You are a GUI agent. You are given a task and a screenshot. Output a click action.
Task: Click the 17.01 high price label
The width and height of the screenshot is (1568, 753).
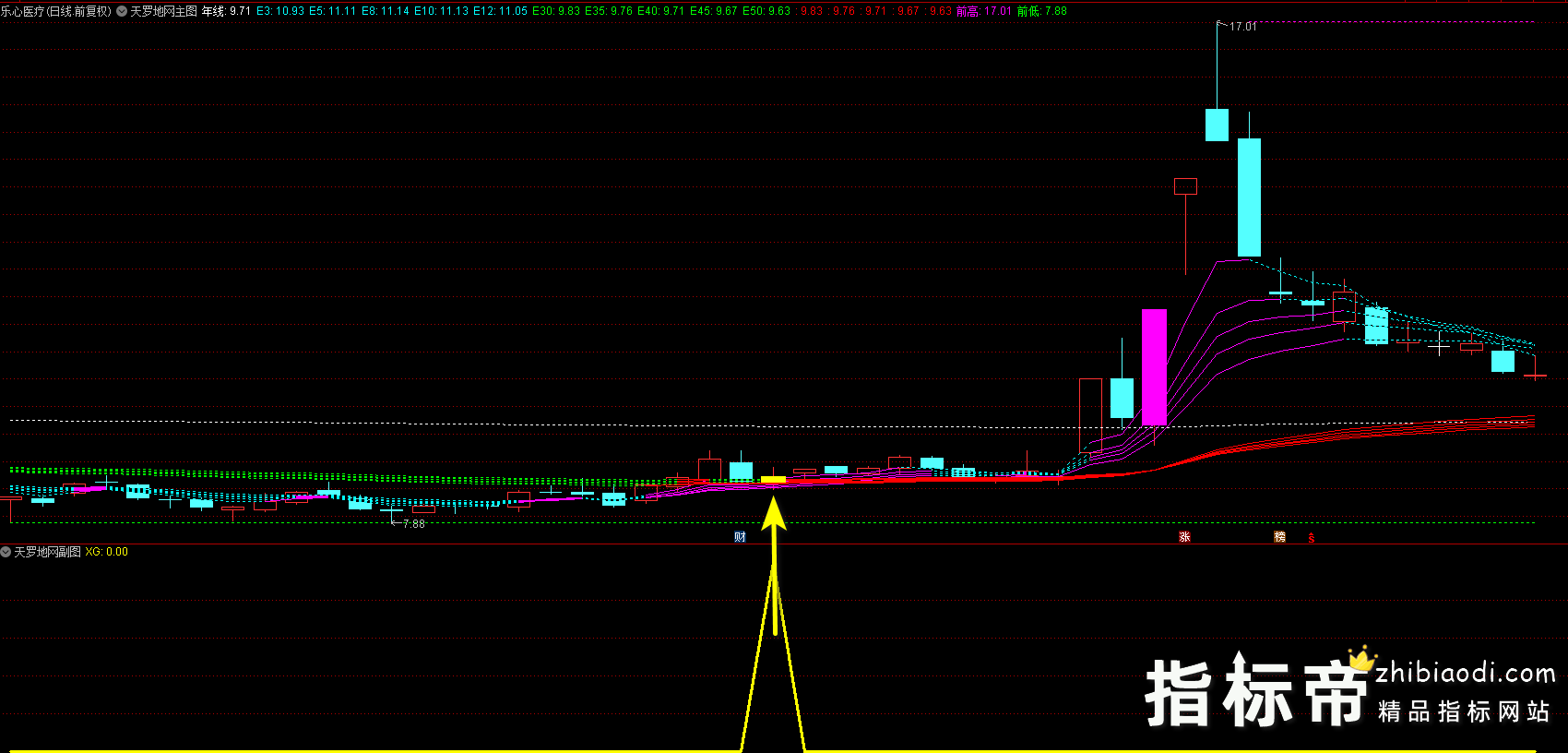coord(1242,27)
